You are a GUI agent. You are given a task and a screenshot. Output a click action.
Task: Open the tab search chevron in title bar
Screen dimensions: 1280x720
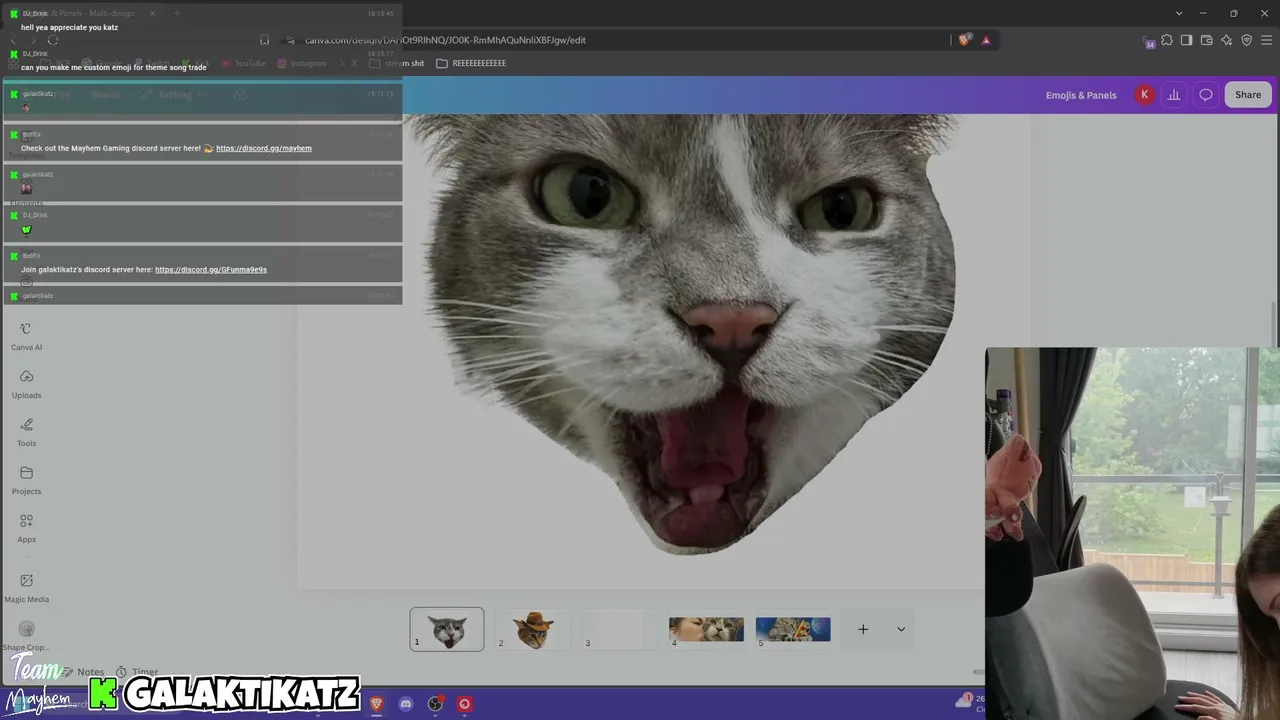pos(1179,13)
